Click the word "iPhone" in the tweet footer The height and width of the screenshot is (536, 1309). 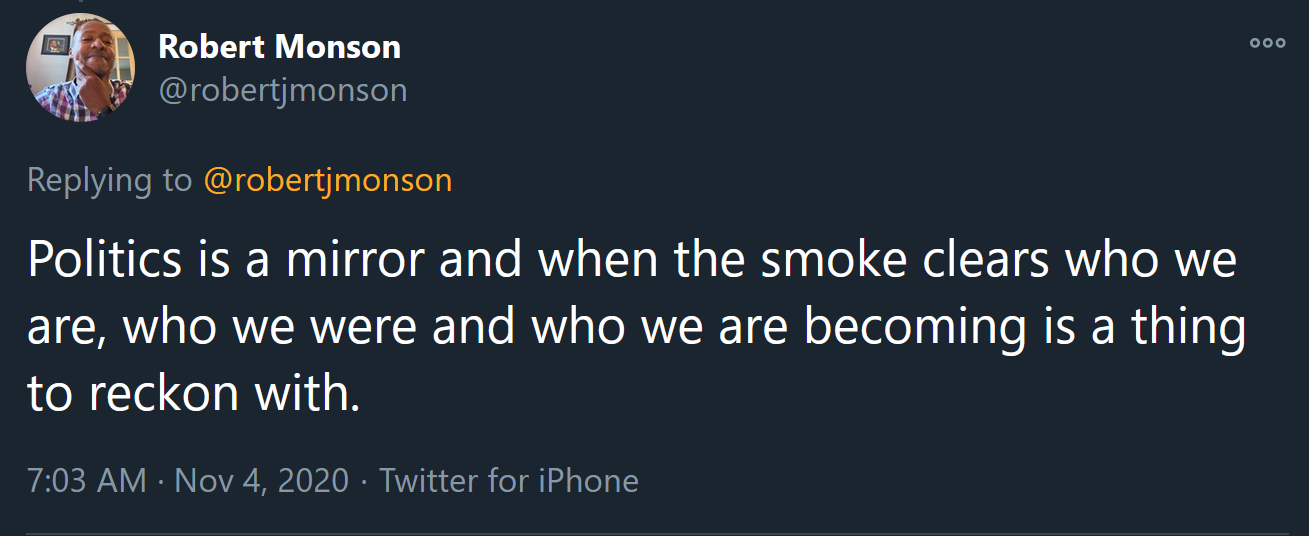588,480
